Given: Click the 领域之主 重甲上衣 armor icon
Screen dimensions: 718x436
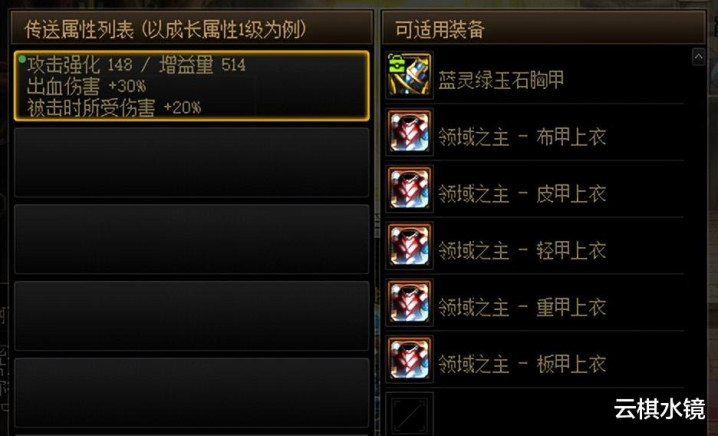Looking at the screenshot, I should [x=409, y=302].
